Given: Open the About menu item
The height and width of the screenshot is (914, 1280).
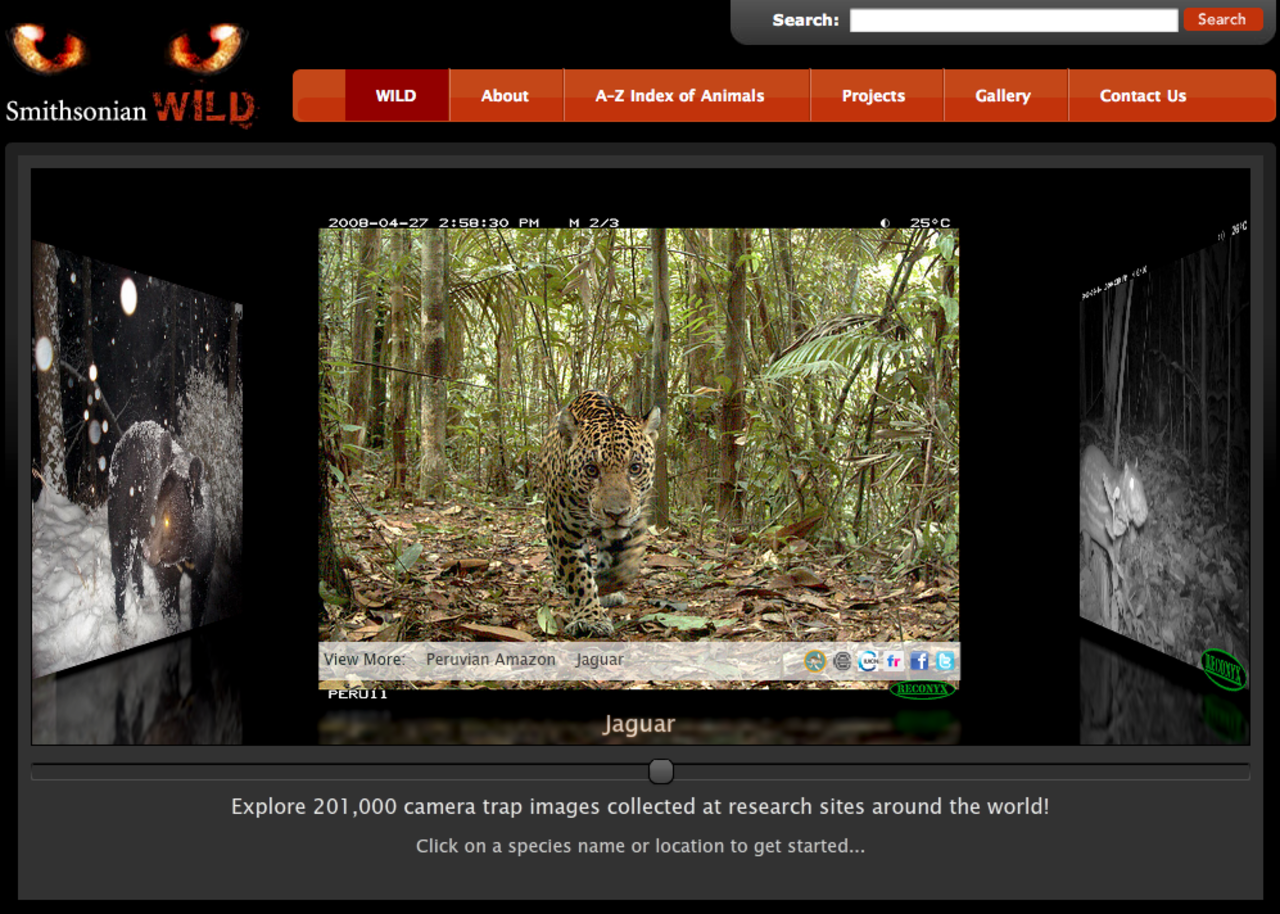Looking at the screenshot, I should click(505, 96).
